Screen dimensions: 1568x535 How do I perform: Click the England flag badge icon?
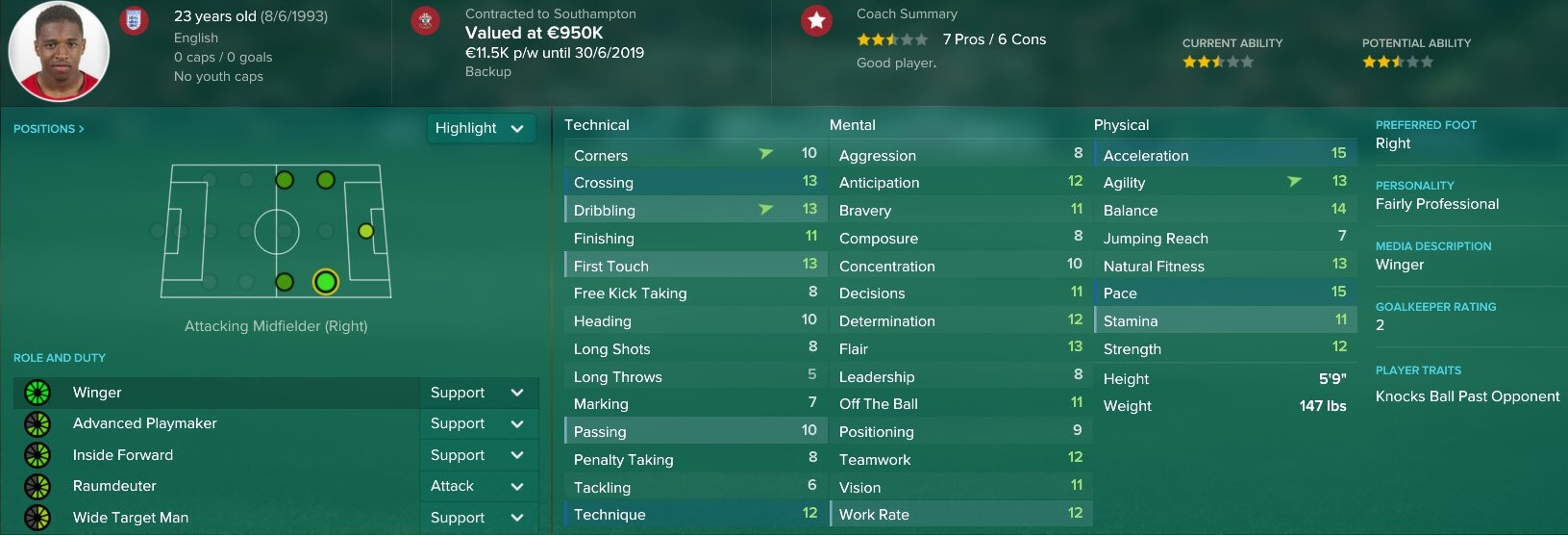click(135, 20)
